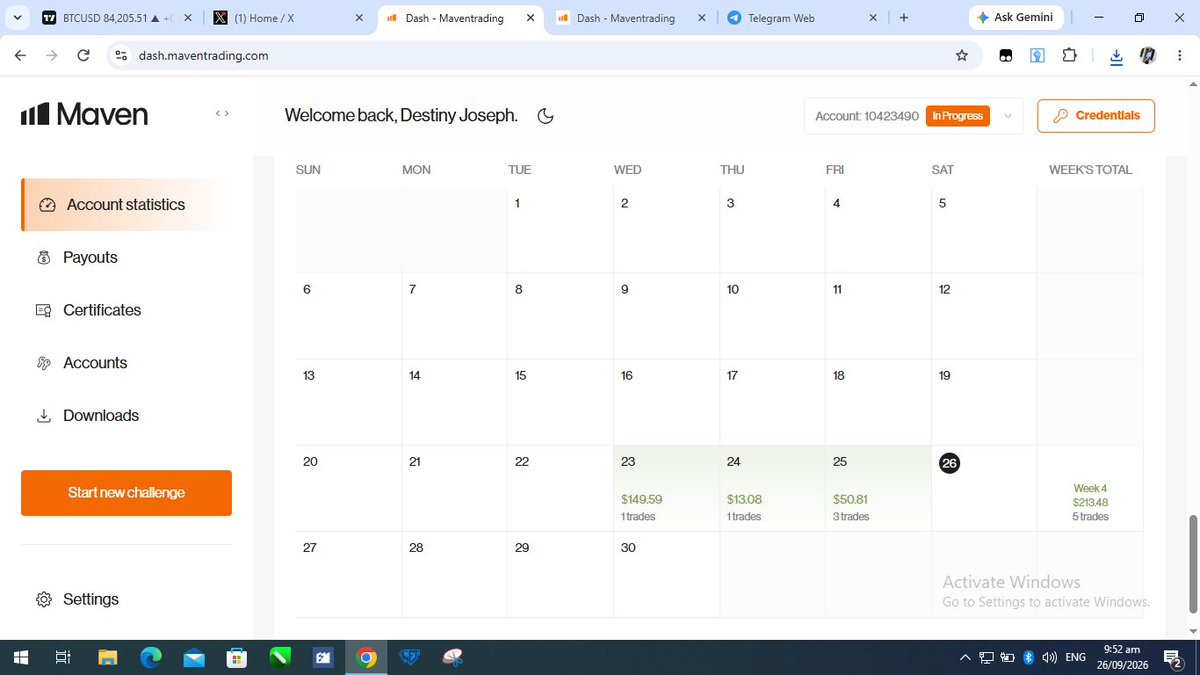This screenshot has height=675, width=1200.
Task: Close the Telegram Web tab
Action: coord(873,18)
